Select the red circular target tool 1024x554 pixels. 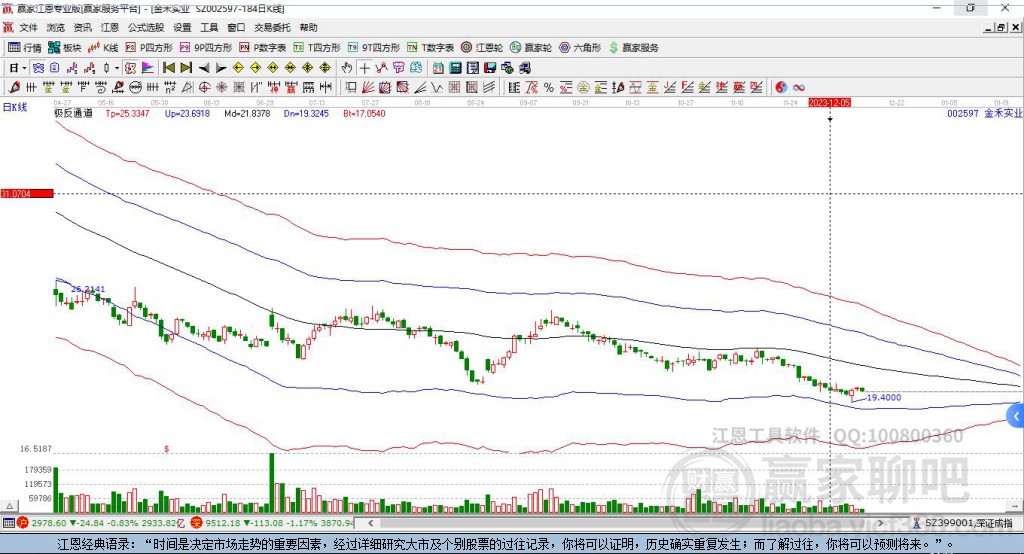pyautogui.click(x=204, y=87)
